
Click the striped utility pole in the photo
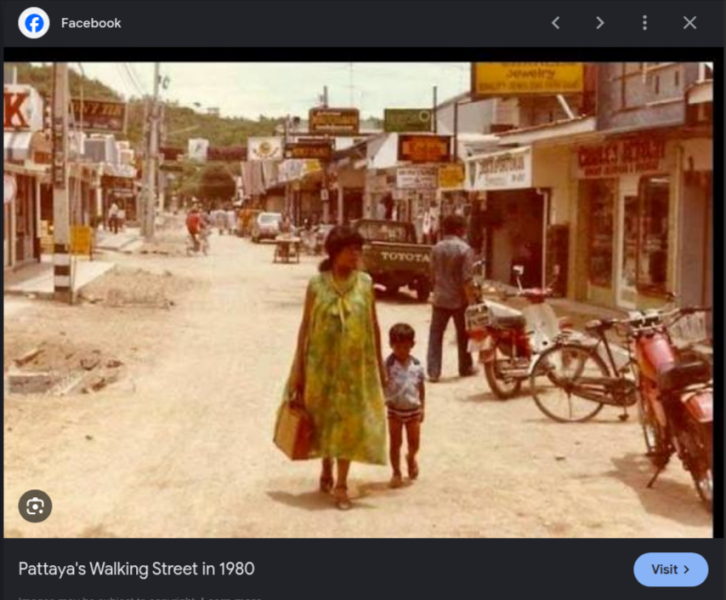coord(61,183)
